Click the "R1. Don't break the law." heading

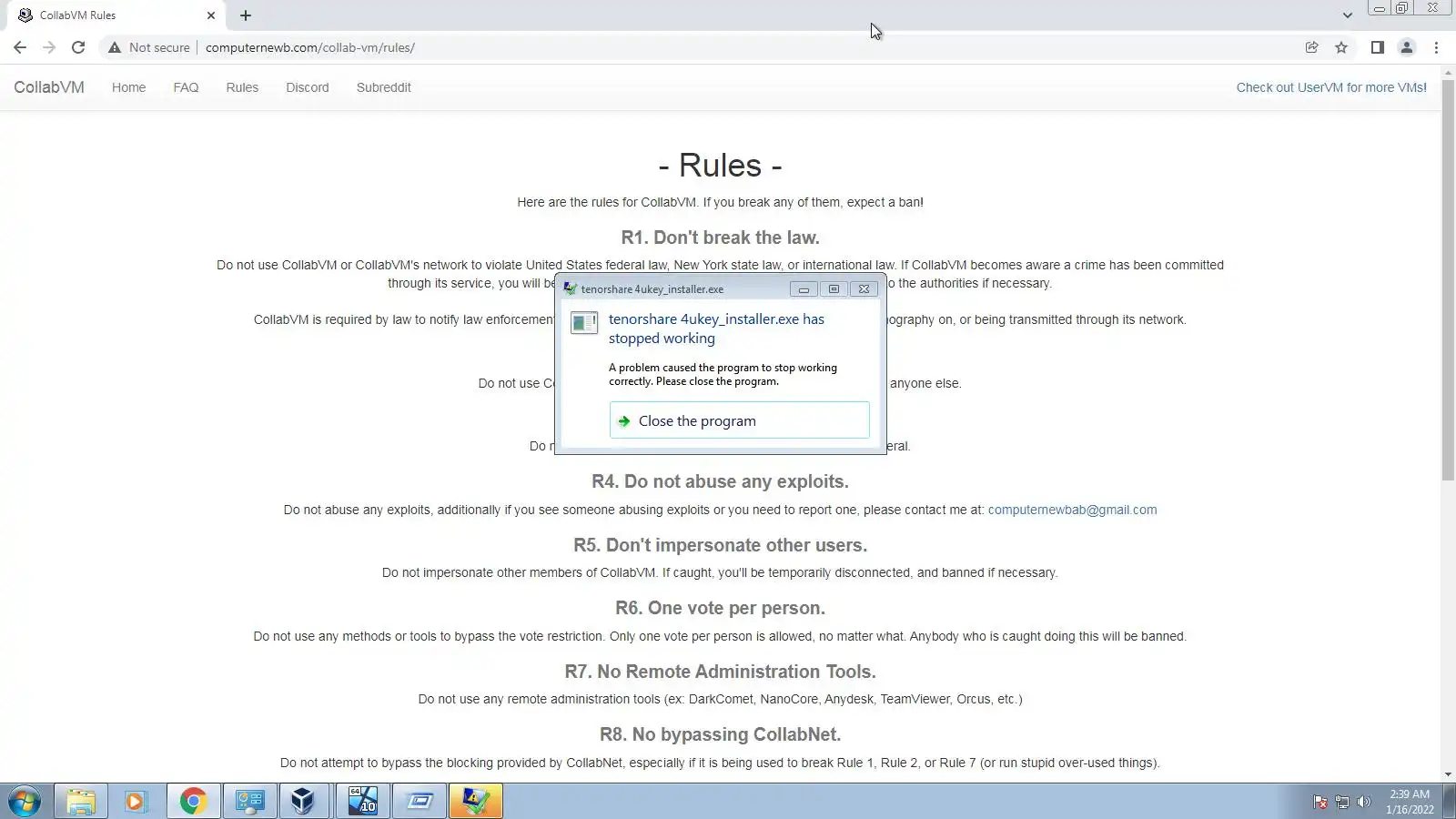tap(720, 238)
